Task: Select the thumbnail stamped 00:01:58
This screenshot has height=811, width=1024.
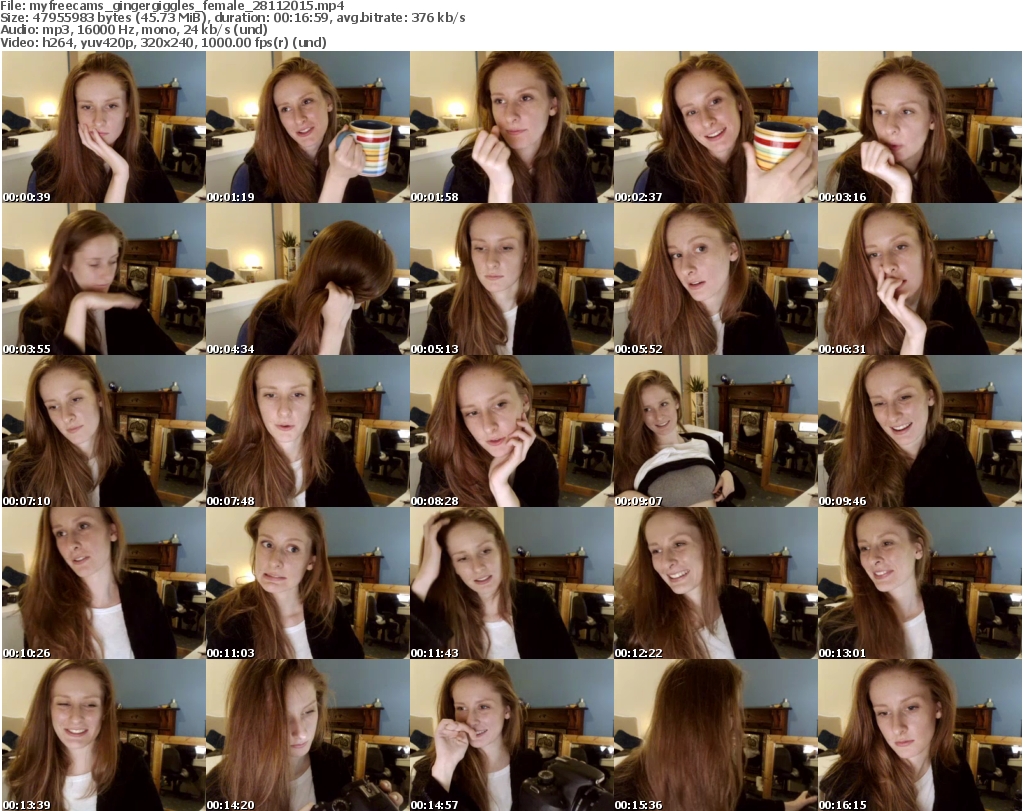Action: (511, 127)
